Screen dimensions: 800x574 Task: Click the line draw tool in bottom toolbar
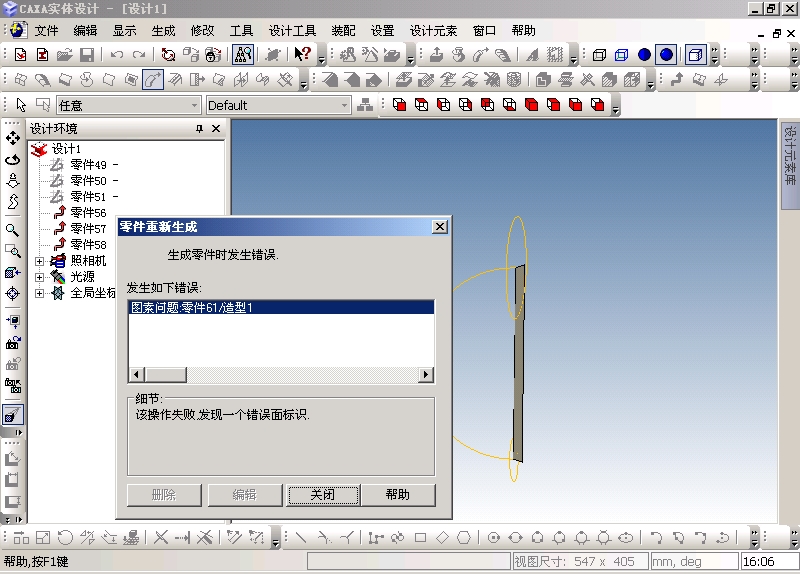point(301,537)
